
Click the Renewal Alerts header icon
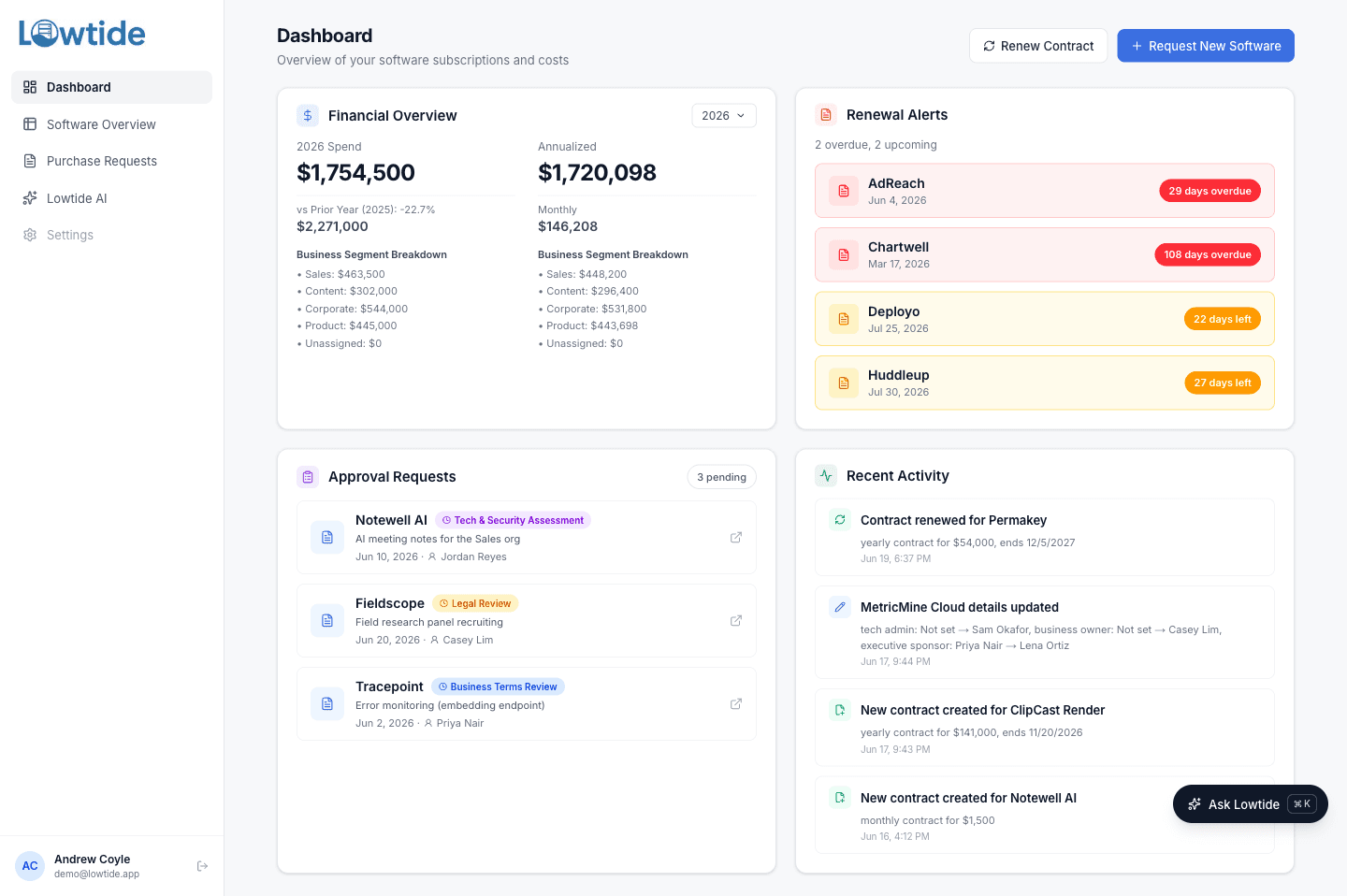[x=826, y=114]
